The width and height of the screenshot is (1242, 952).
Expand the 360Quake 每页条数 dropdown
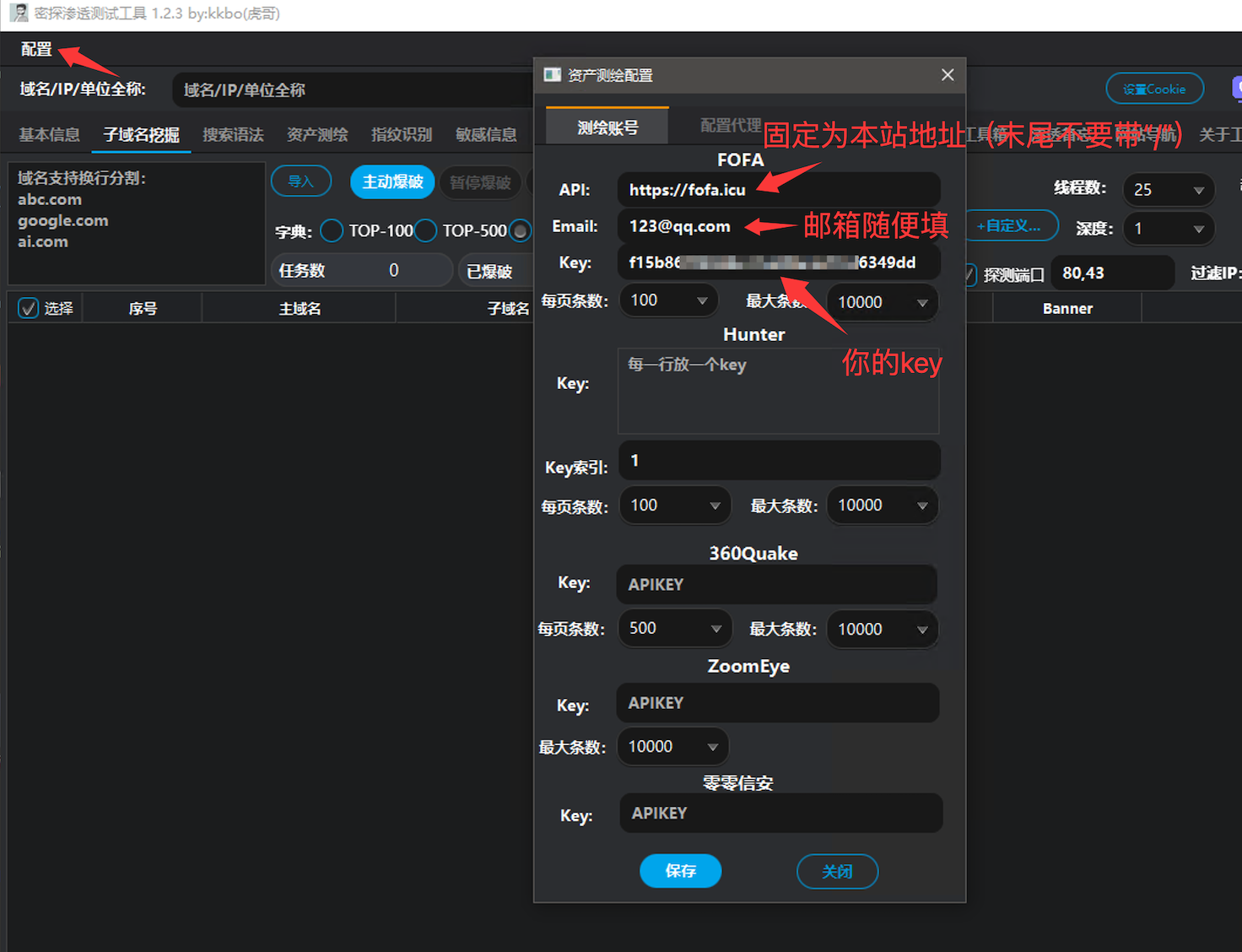click(674, 629)
